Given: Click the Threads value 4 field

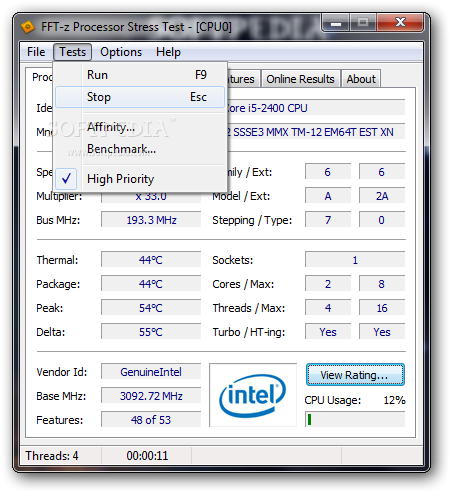Looking at the screenshot, I should (328, 308).
